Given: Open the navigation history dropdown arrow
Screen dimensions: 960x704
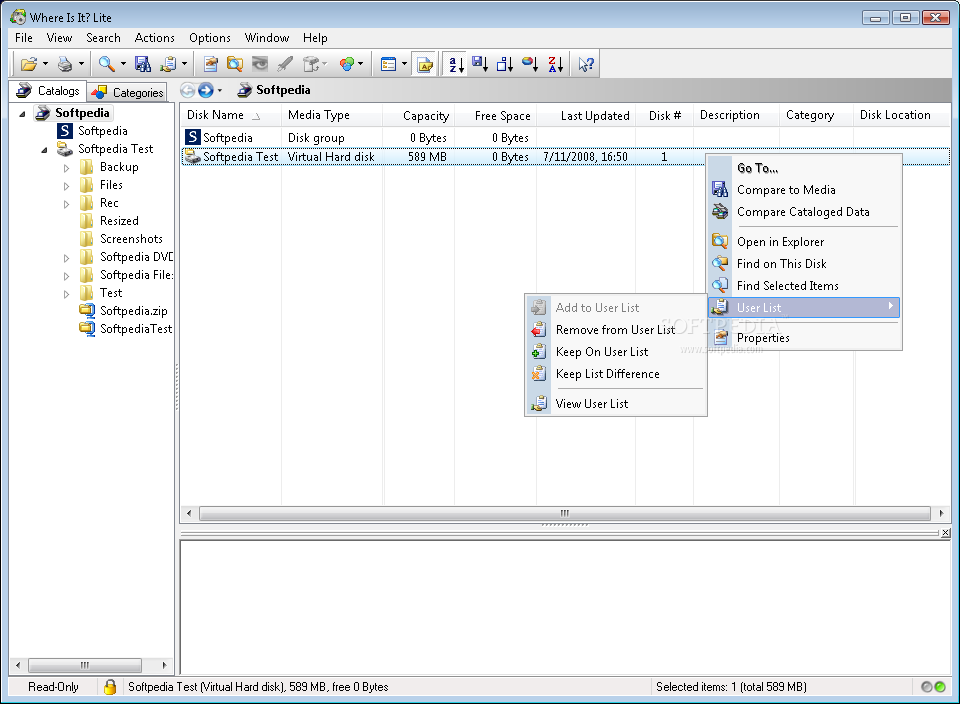Looking at the screenshot, I should (220, 91).
